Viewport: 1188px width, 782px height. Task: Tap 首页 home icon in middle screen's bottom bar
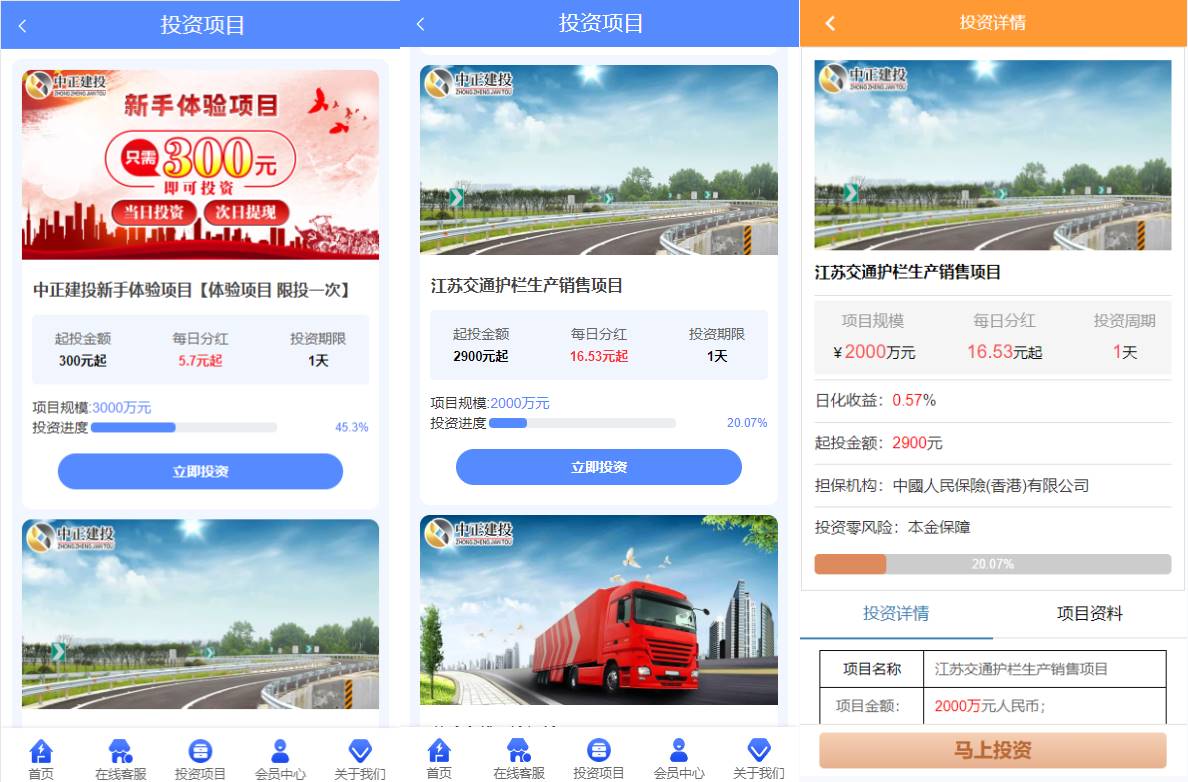pyautogui.click(x=439, y=752)
